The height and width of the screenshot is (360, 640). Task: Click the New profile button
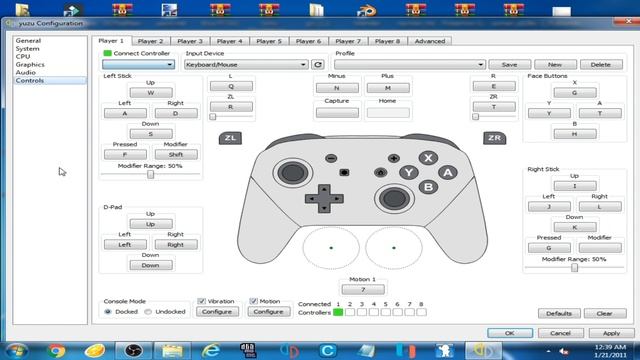tap(555, 64)
